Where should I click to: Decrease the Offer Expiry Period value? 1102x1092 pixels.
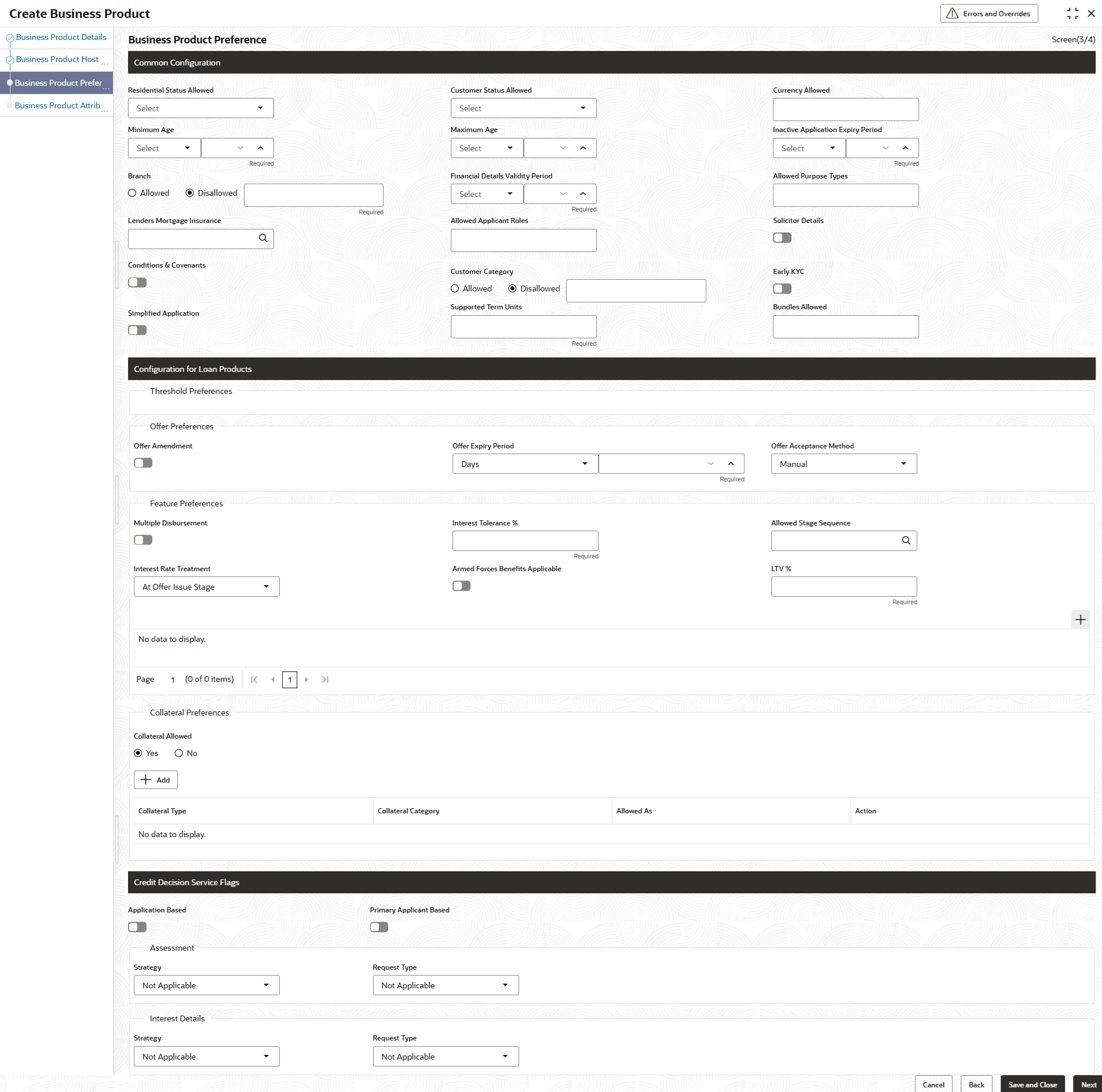coord(711,464)
